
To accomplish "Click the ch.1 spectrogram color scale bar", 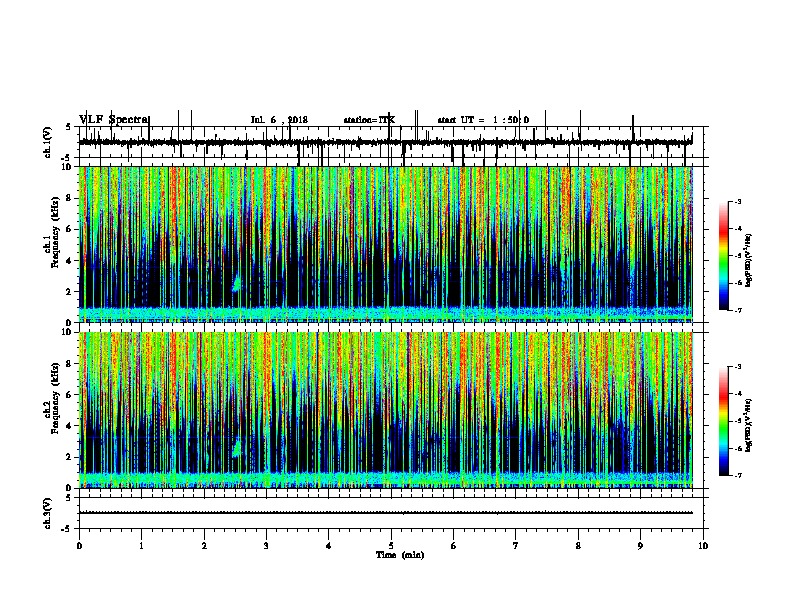I will coord(723,256).
